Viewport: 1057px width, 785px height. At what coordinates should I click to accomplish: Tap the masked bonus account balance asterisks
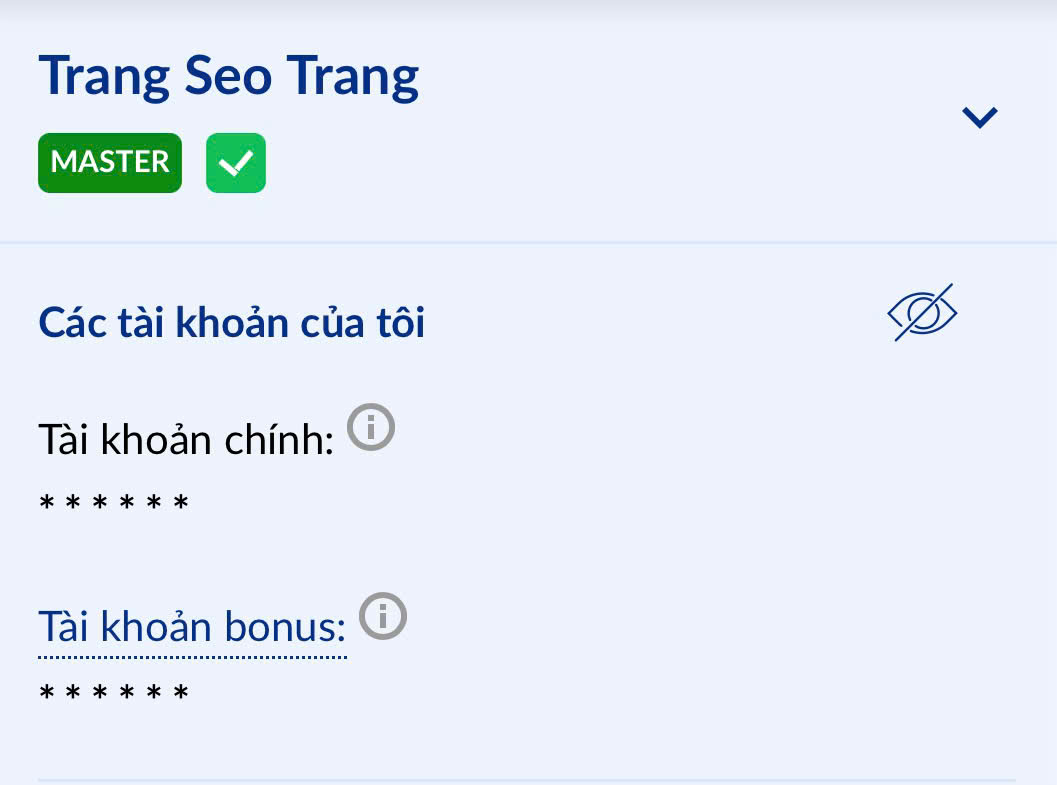click(114, 692)
